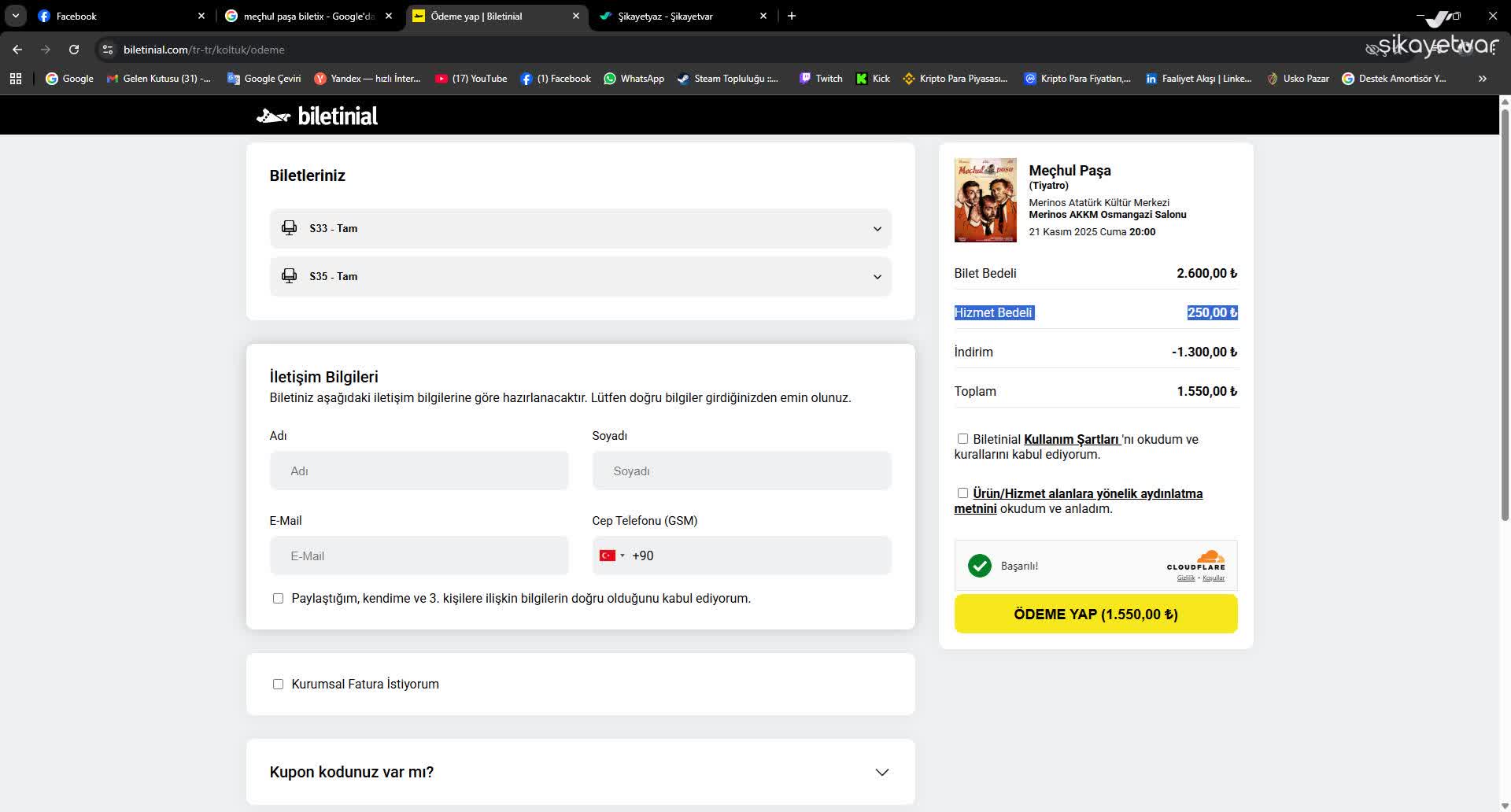
Task: Open the phone country flag dropdown
Action: point(611,555)
